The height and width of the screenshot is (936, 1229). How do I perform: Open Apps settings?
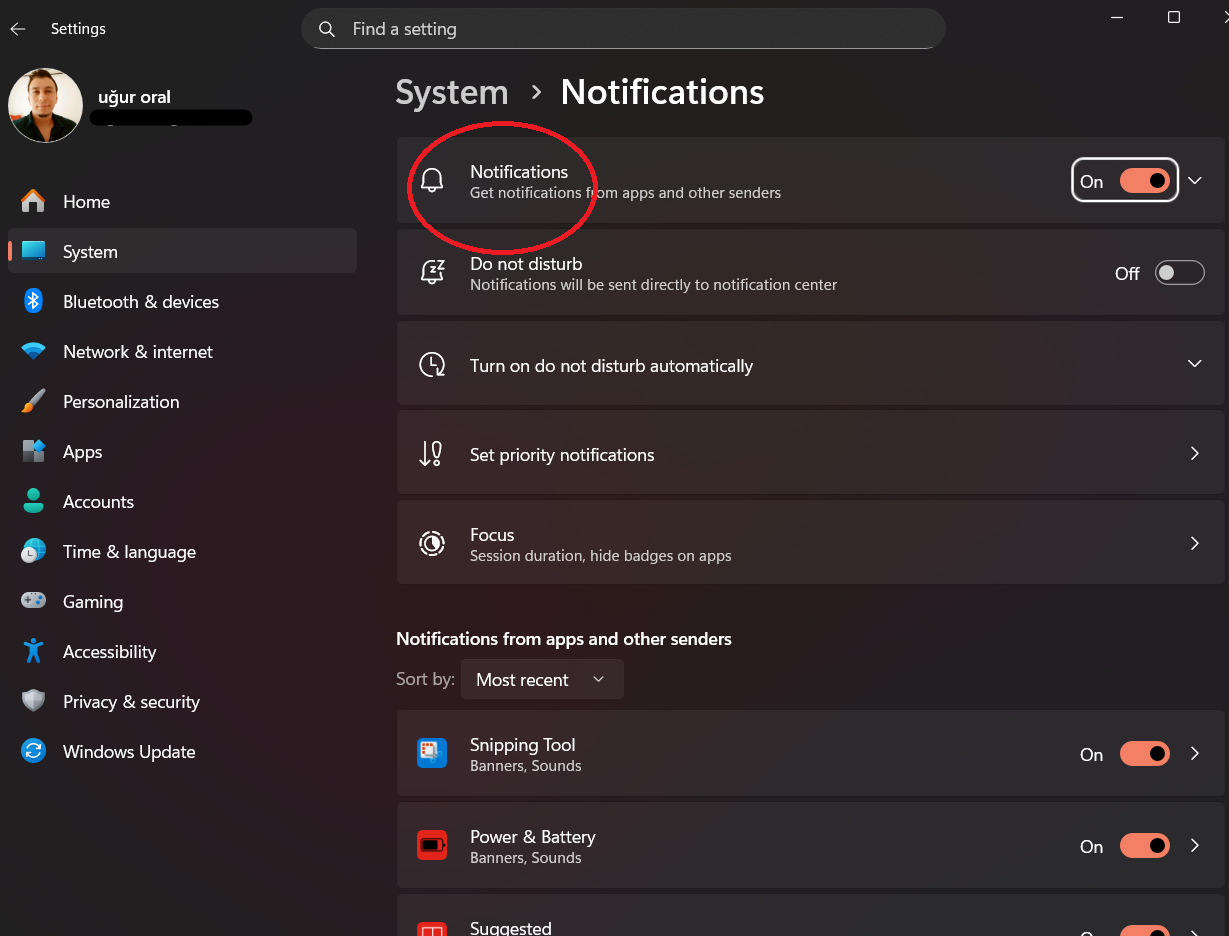click(x=82, y=451)
